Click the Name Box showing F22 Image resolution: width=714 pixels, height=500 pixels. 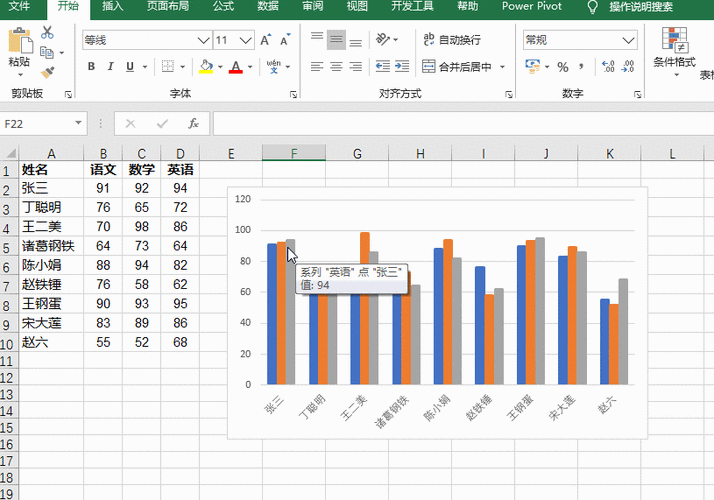tap(37, 124)
